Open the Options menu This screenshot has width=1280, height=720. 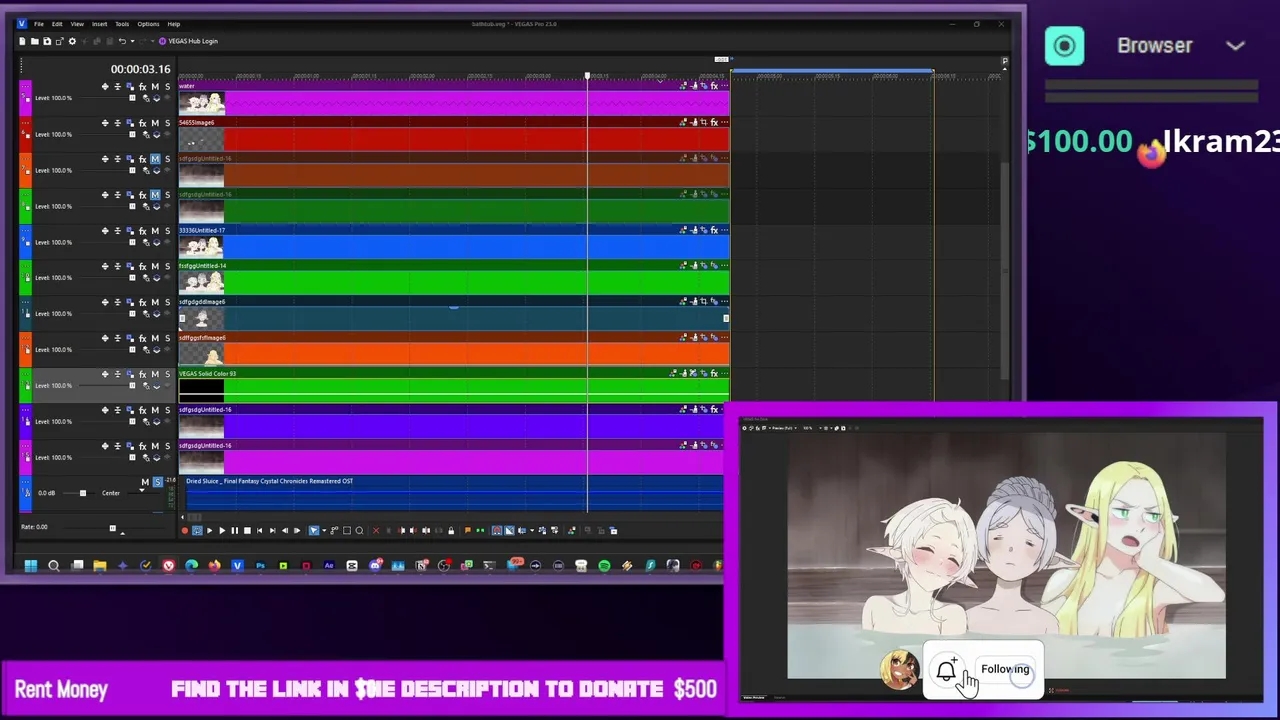coord(148,24)
